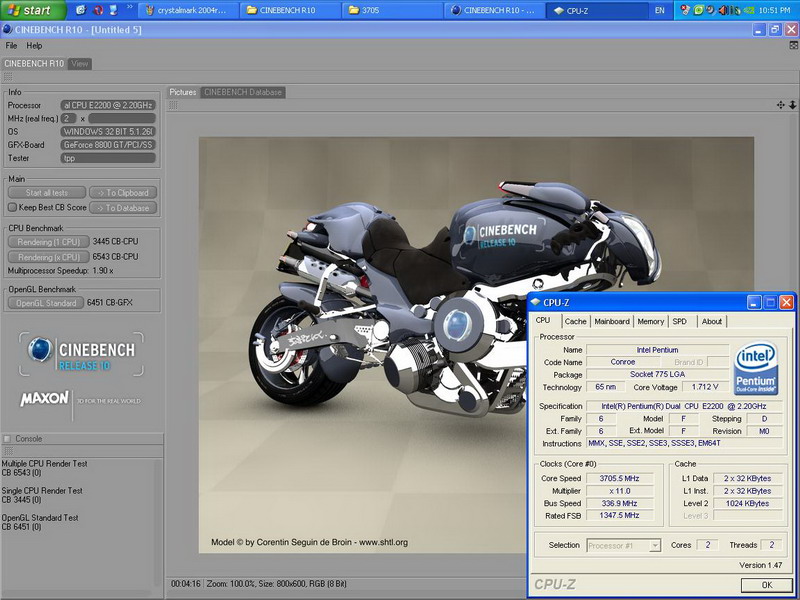The height and width of the screenshot is (600, 800).
Task: Click the GFX-Board info field
Action: coord(108,145)
